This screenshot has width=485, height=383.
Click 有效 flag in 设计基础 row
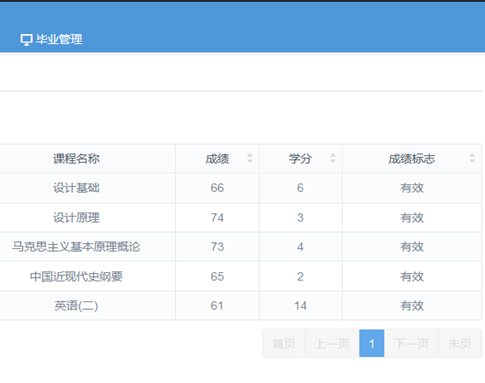412,188
